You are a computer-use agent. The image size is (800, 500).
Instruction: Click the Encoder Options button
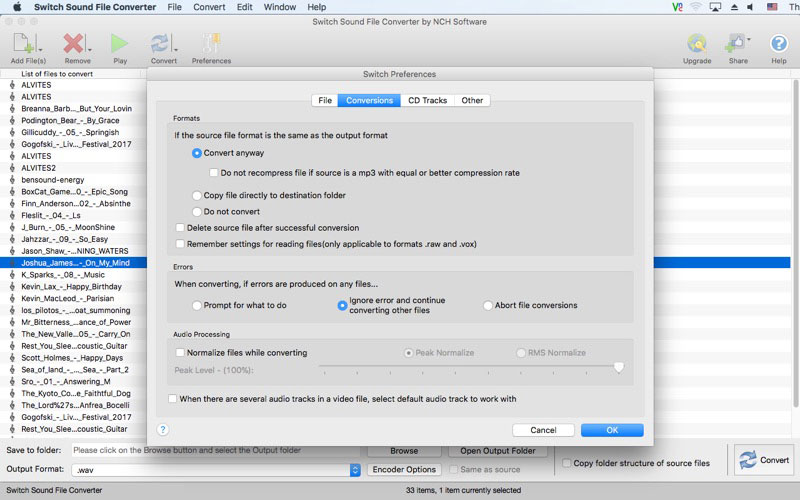[404, 469]
